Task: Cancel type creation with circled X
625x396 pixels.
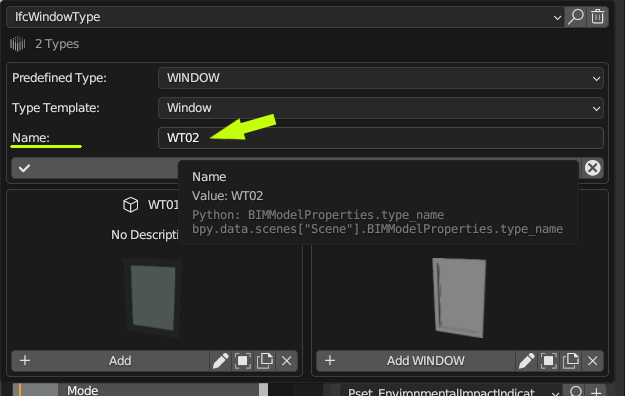Action: [x=593, y=168]
